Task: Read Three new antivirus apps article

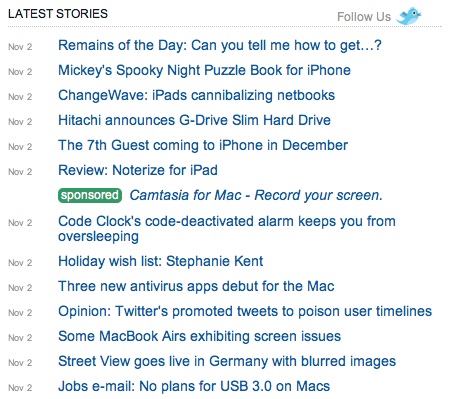Action: 196,286
